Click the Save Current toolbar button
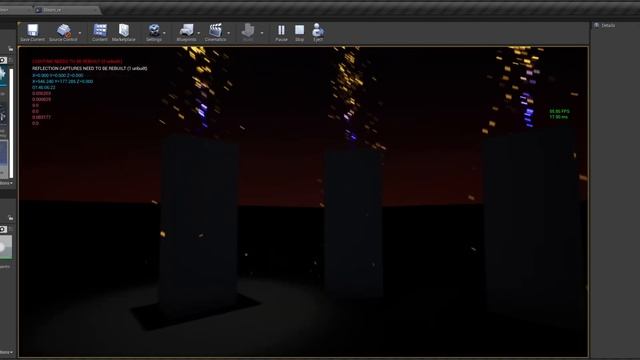Image resolution: width=640 pixels, height=360 pixels. [x=32, y=33]
